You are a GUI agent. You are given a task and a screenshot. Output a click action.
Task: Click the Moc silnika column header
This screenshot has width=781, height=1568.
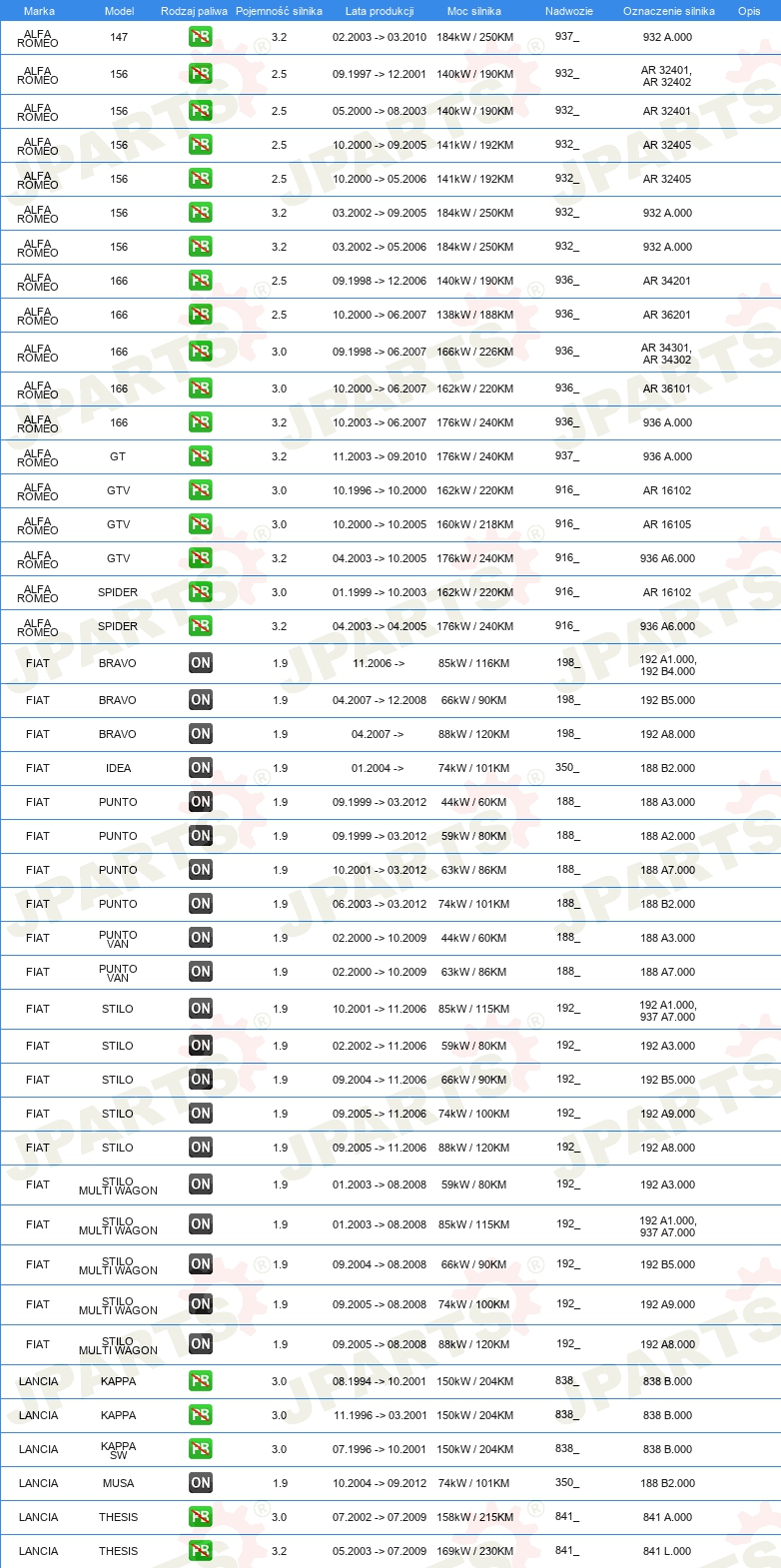pos(474,11)
